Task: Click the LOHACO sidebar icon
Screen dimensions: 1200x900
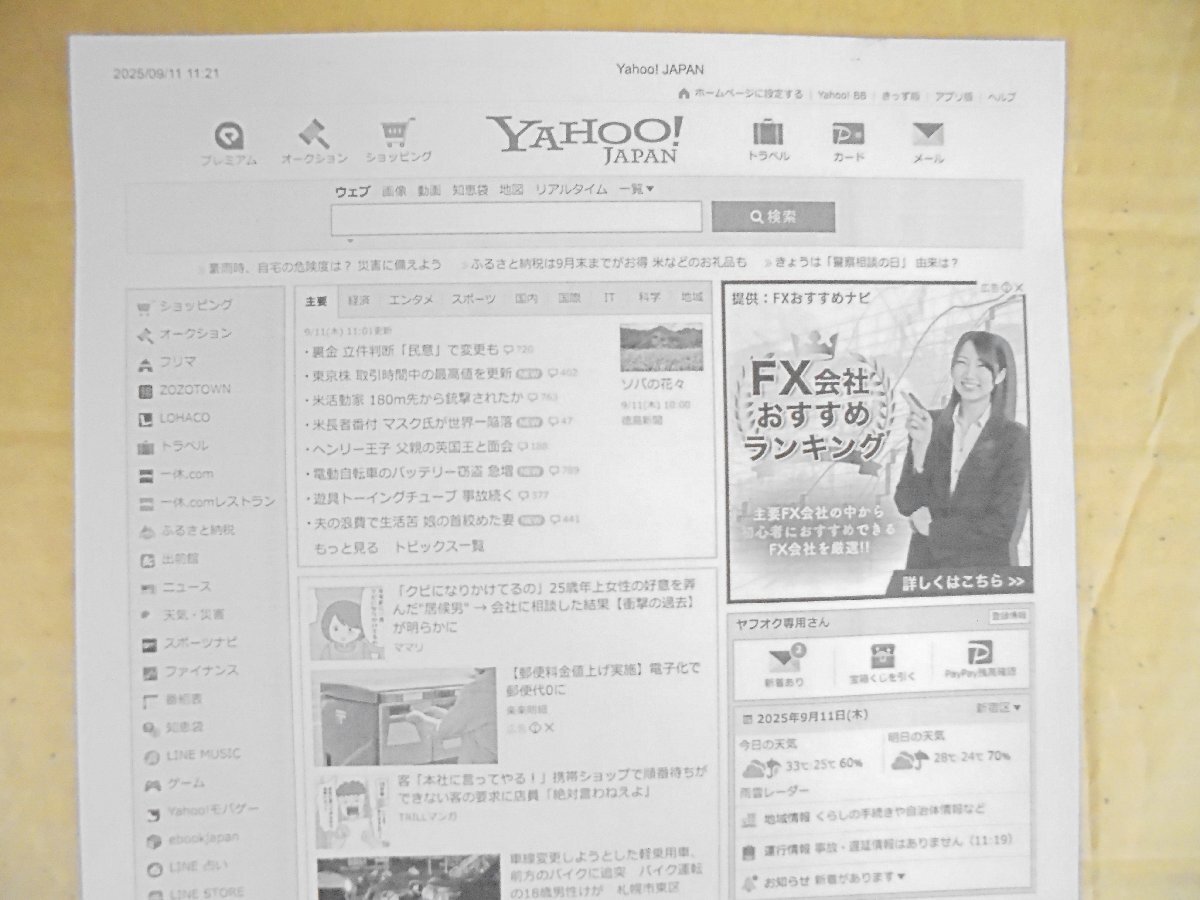Action: pyautogui.click(x=145, y=418)
